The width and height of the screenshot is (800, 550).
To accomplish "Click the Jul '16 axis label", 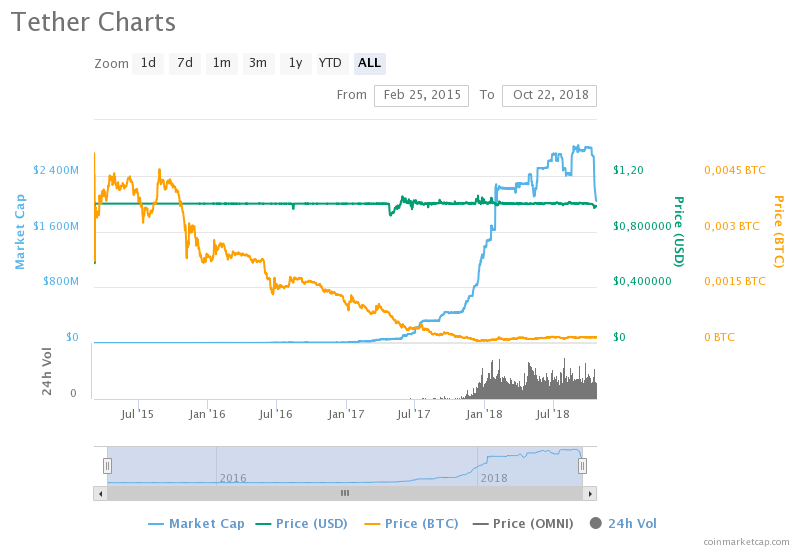I will click(x=276, y=414).
